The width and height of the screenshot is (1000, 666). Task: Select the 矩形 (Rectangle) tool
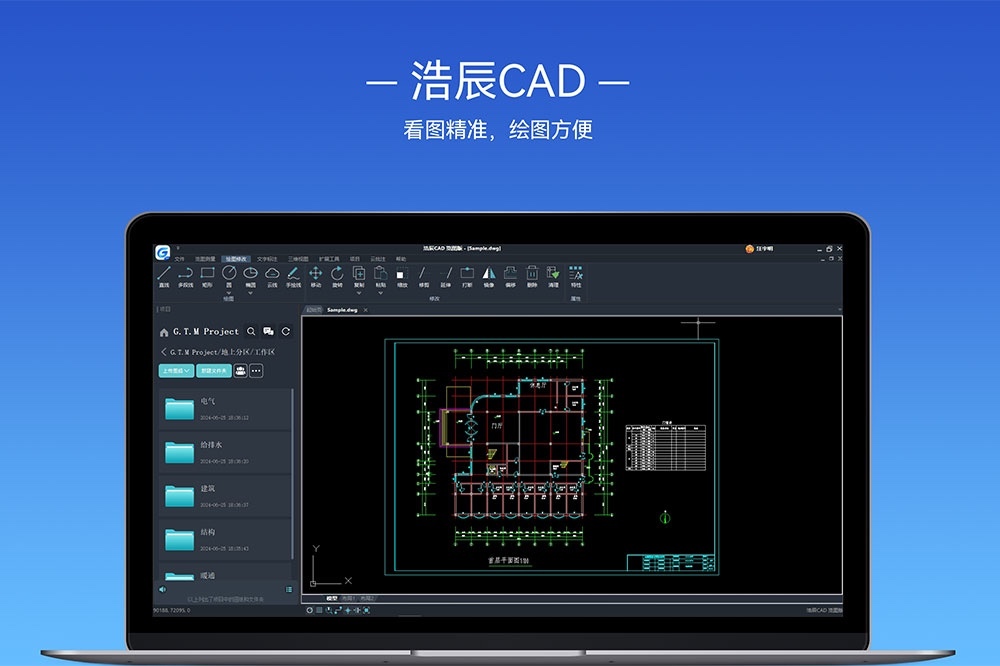(x=207, y=273)
